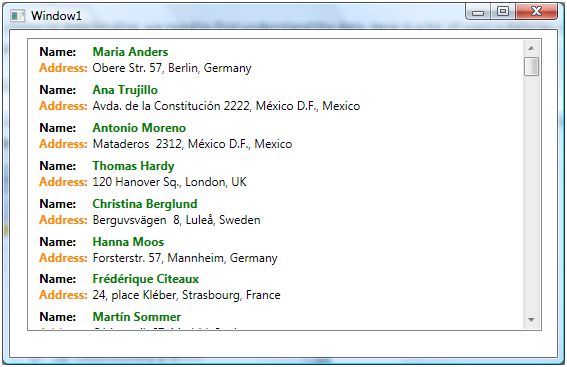
Task: Select the name Martín Sommer
Action: [x=137, y=317]
